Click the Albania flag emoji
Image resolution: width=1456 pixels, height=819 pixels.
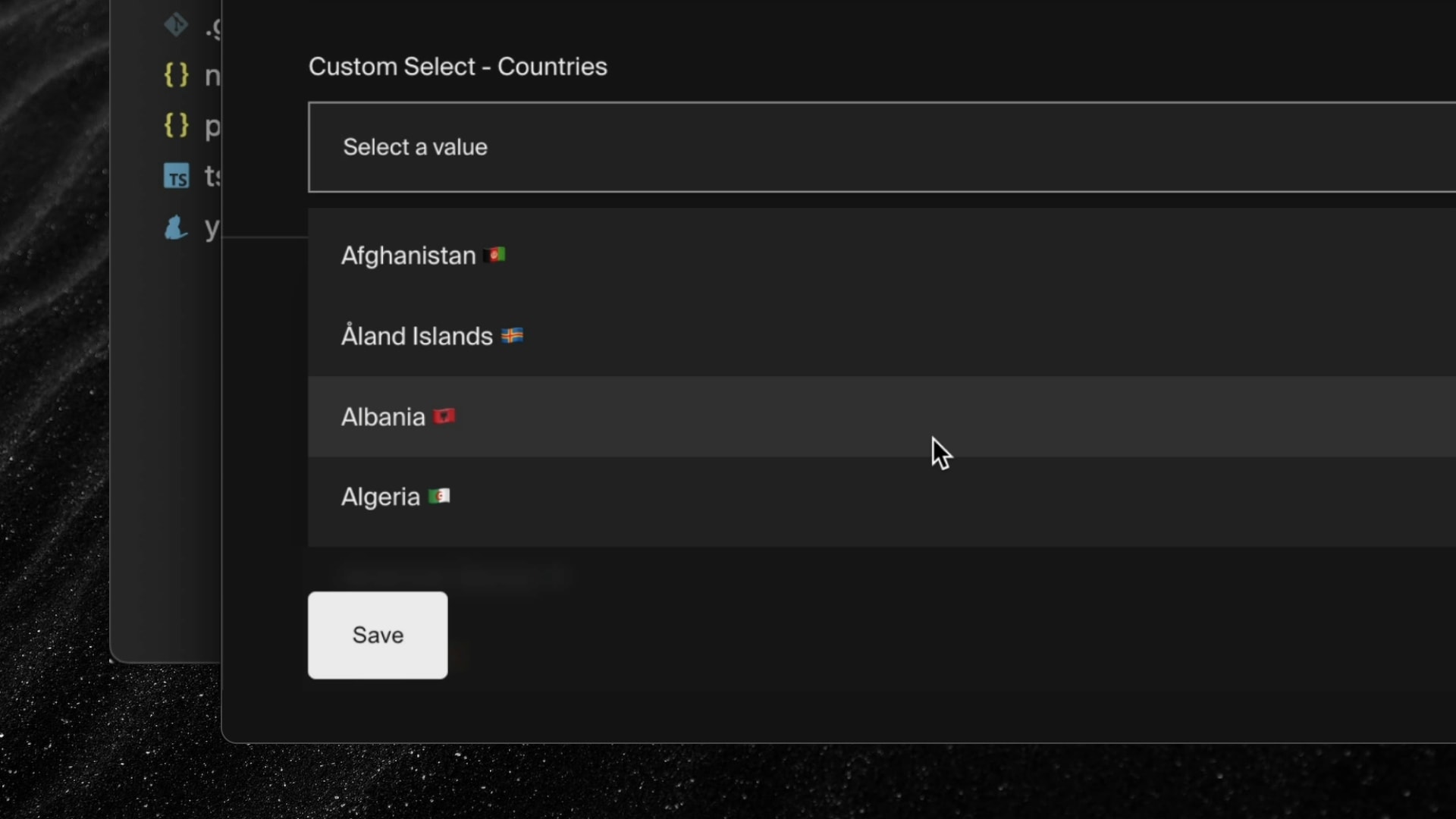pos(444,416)
